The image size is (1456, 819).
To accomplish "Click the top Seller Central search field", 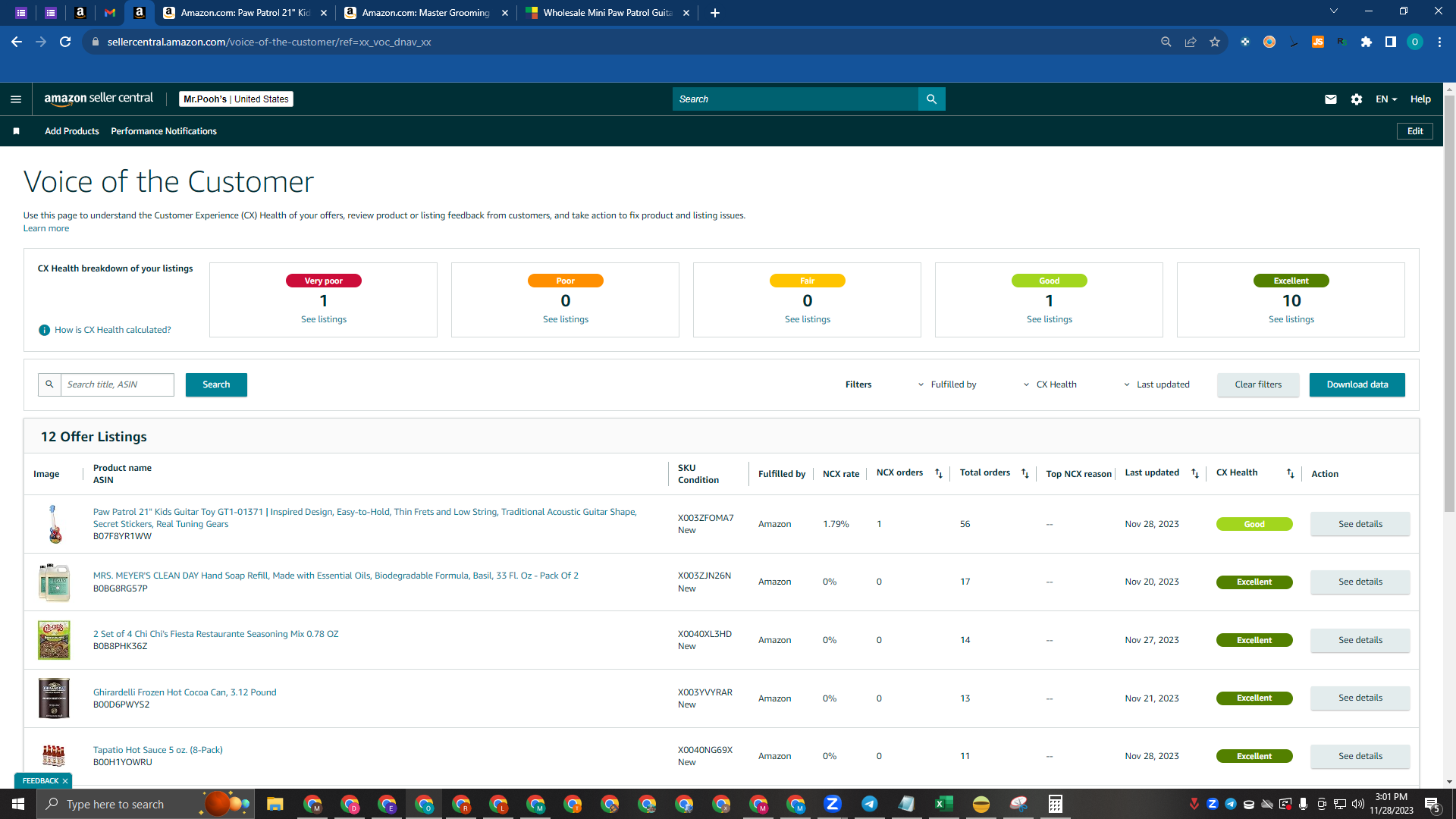I will click(795, 99).
